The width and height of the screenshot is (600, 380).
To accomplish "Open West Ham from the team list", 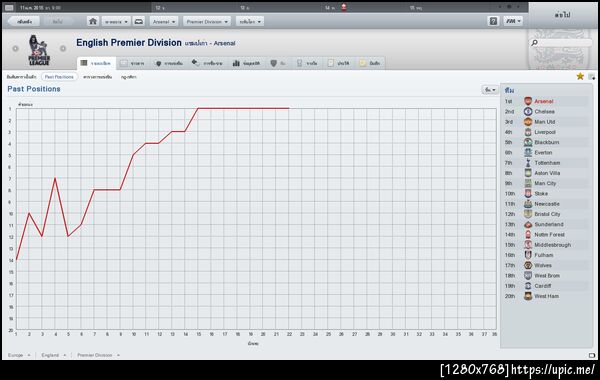I will [546, 296].
